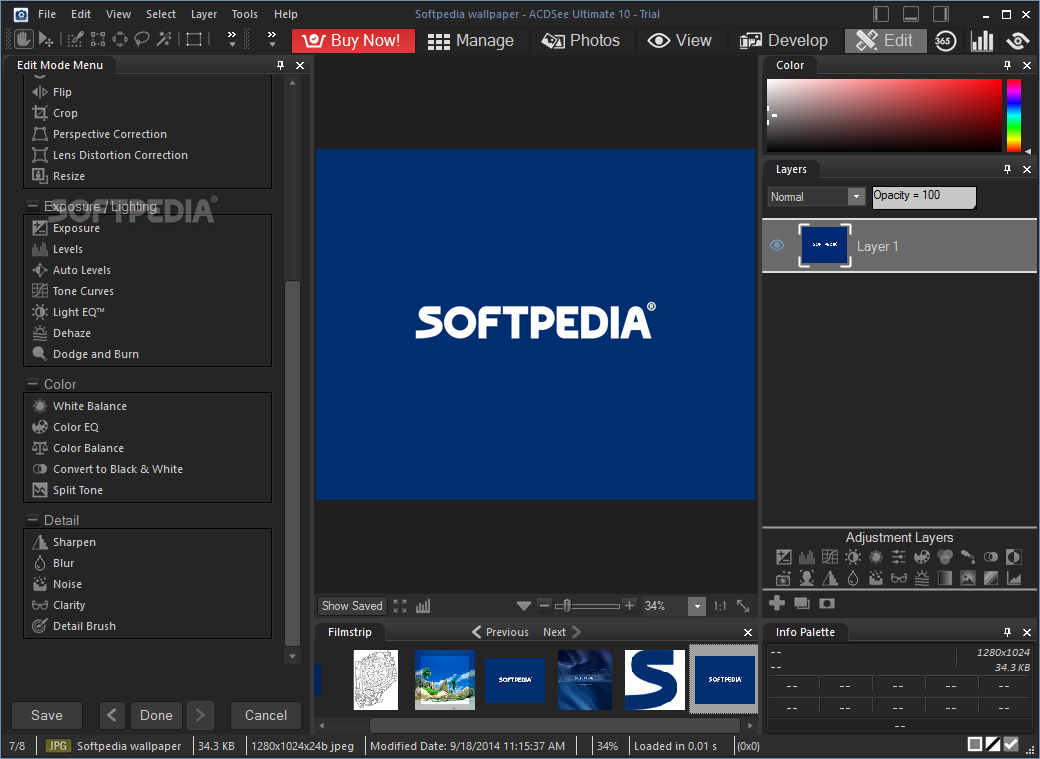
Task: Open the triangle menu left of zoom slider
Action: 523,606
